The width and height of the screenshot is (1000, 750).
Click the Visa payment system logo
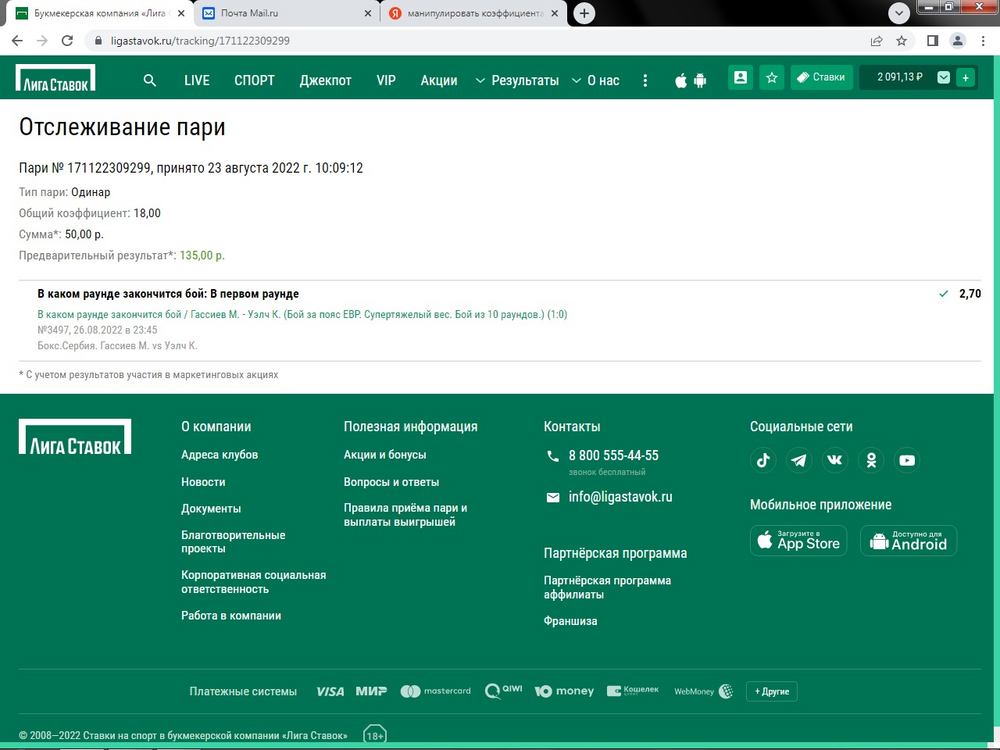pos(330,691)
